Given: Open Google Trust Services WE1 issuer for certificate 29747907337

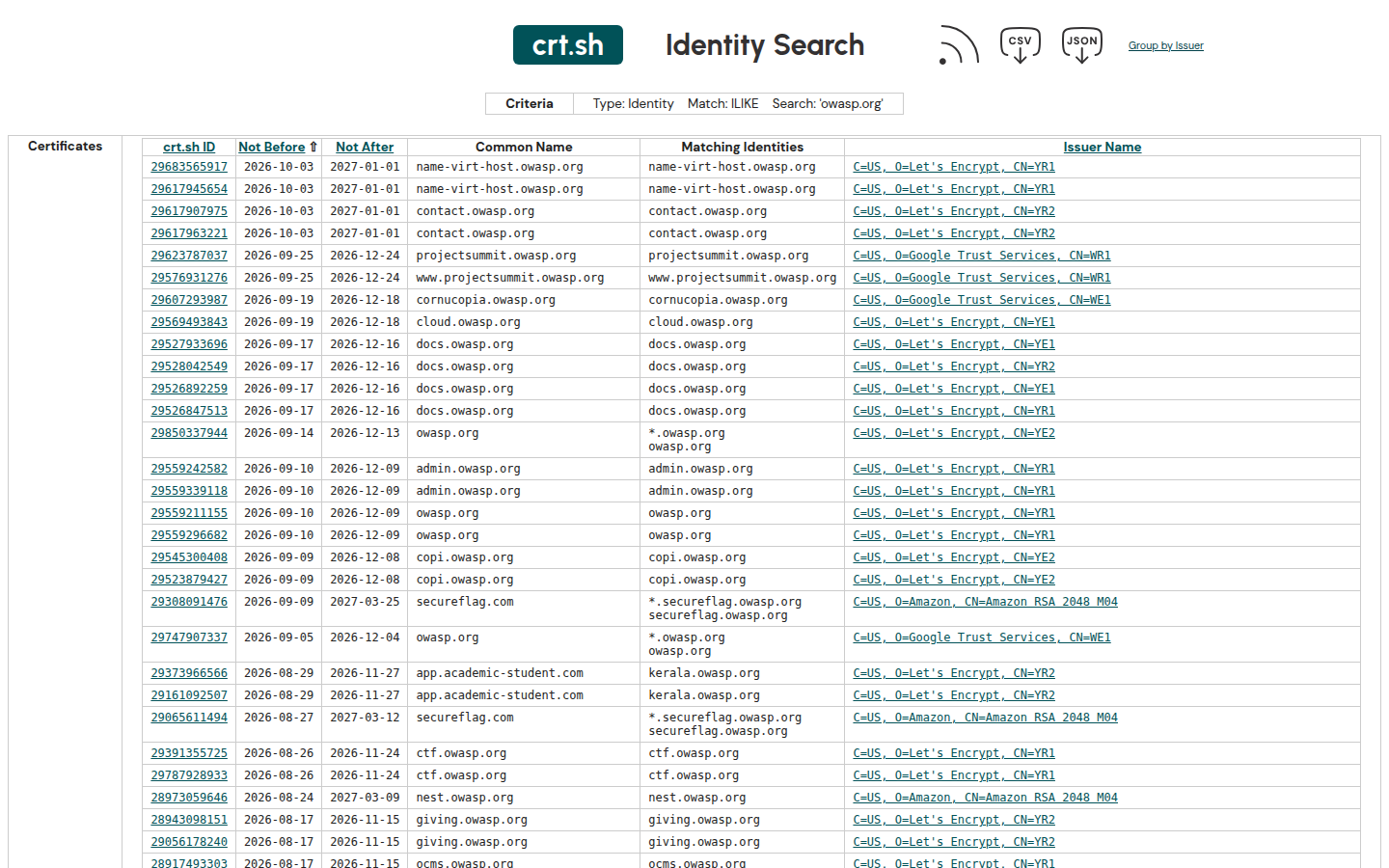Looking at the screenshot, I should tap(982, 637).
